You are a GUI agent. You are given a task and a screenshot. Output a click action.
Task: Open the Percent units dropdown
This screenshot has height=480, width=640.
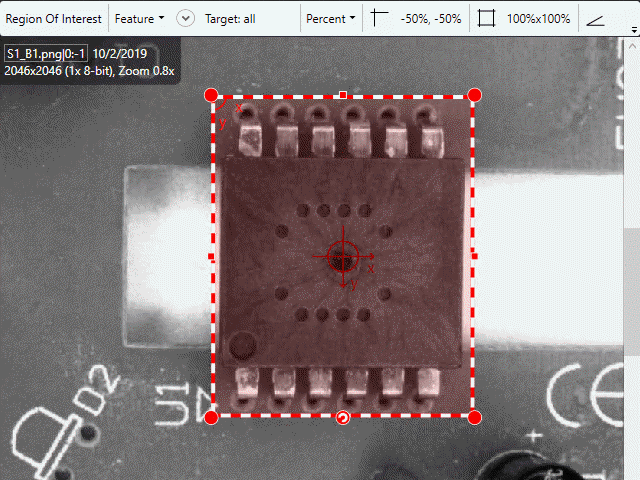tap(331, 18)
